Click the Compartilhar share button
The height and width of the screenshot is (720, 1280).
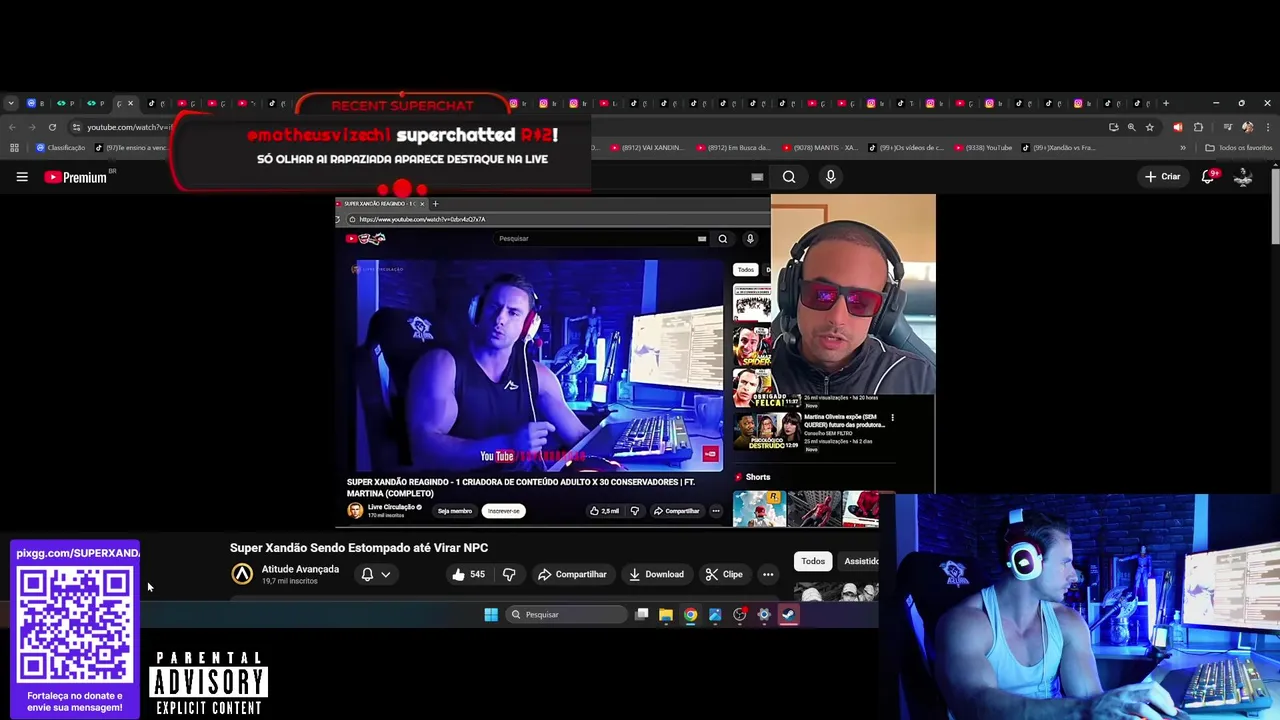click(x=572, y=574)
